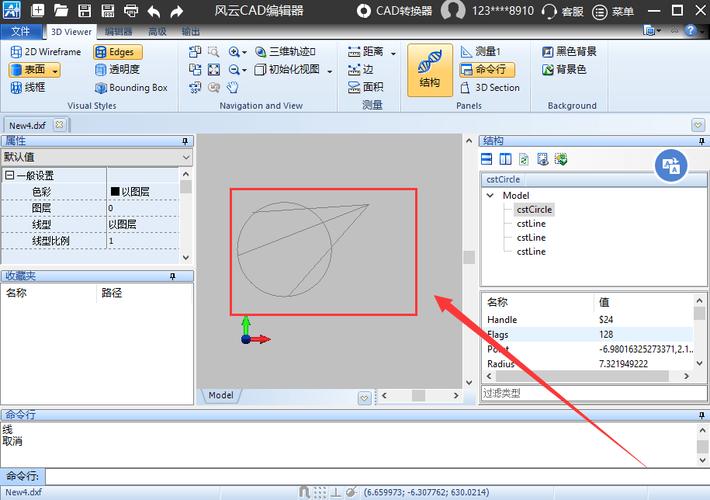The height and width of the screenshot is (500, 710).
Task: Create a new file from the title bar
Action: [x=37, y=10]
